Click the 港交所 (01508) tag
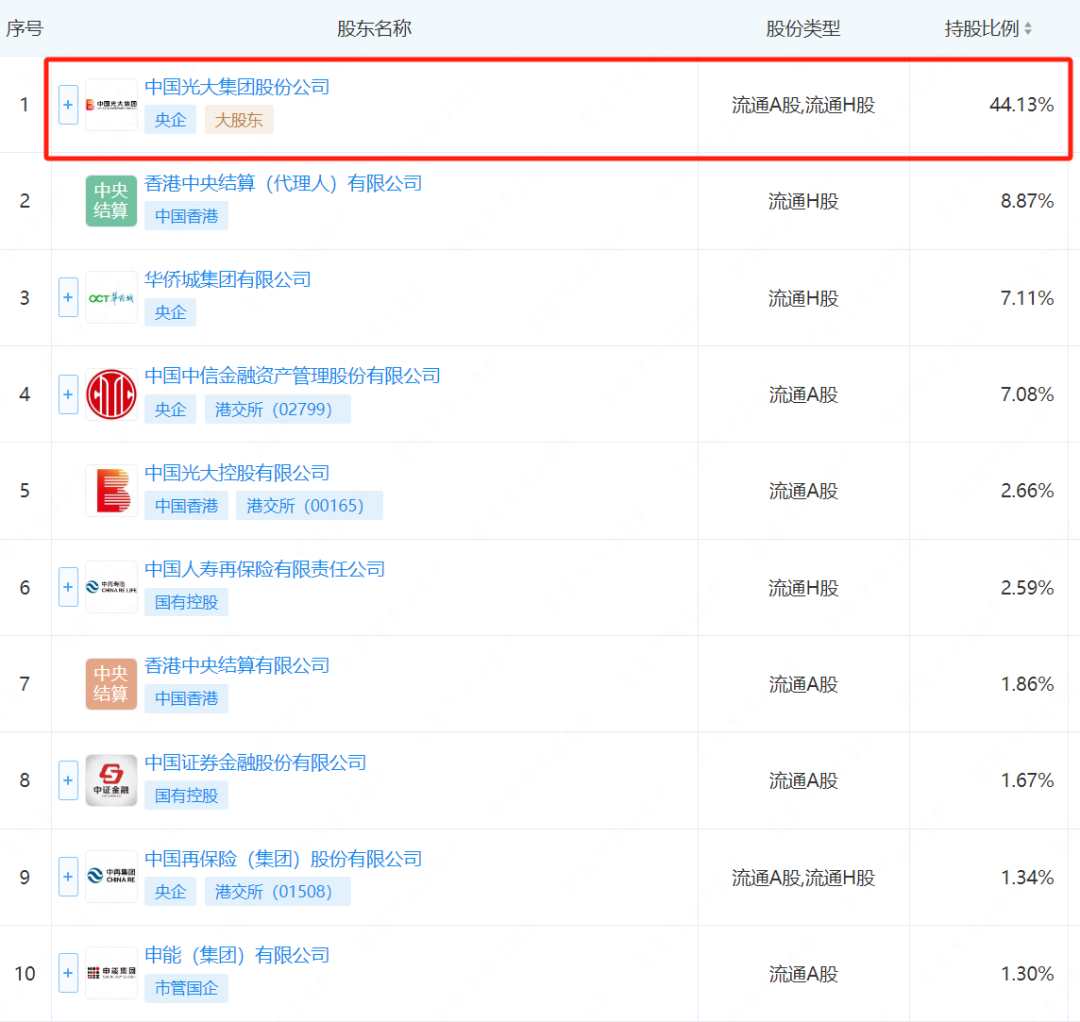The height and width of the screenshot is (1022, 1080). 278,891
